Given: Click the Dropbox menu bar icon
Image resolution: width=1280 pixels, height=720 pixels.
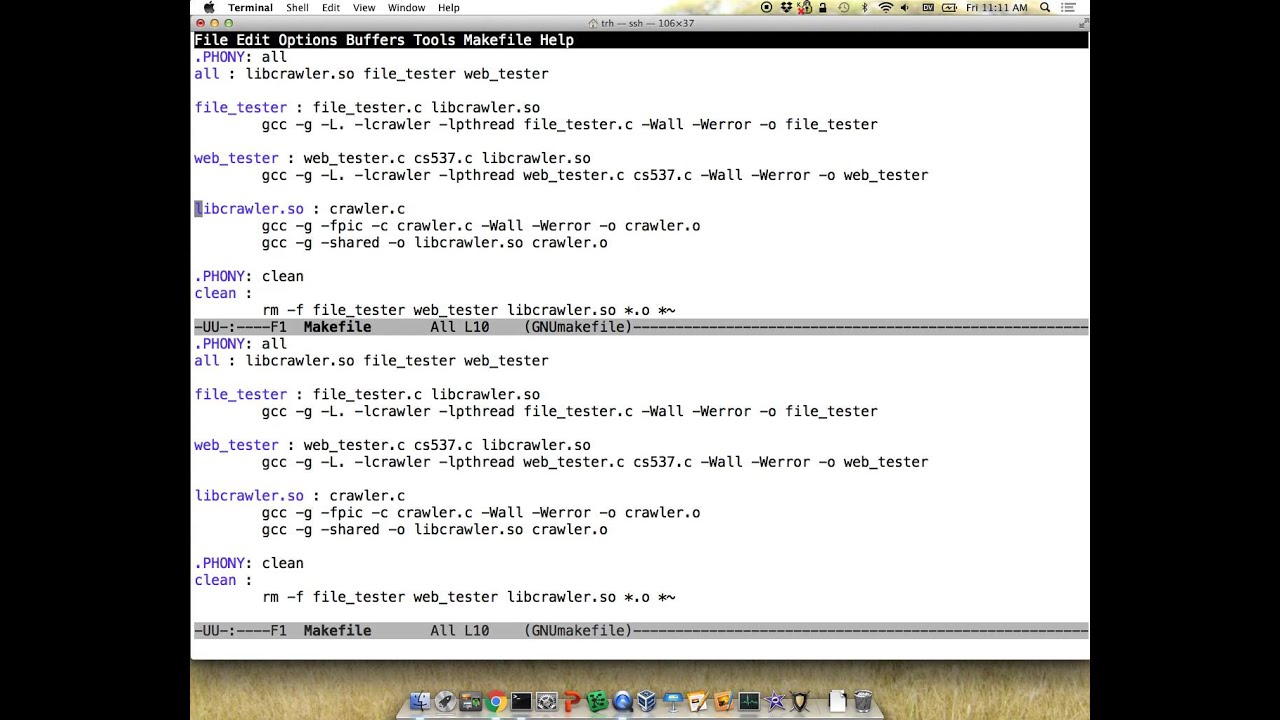Looking at the screenshot, I should pyautogui.click(x=787, y=7).
